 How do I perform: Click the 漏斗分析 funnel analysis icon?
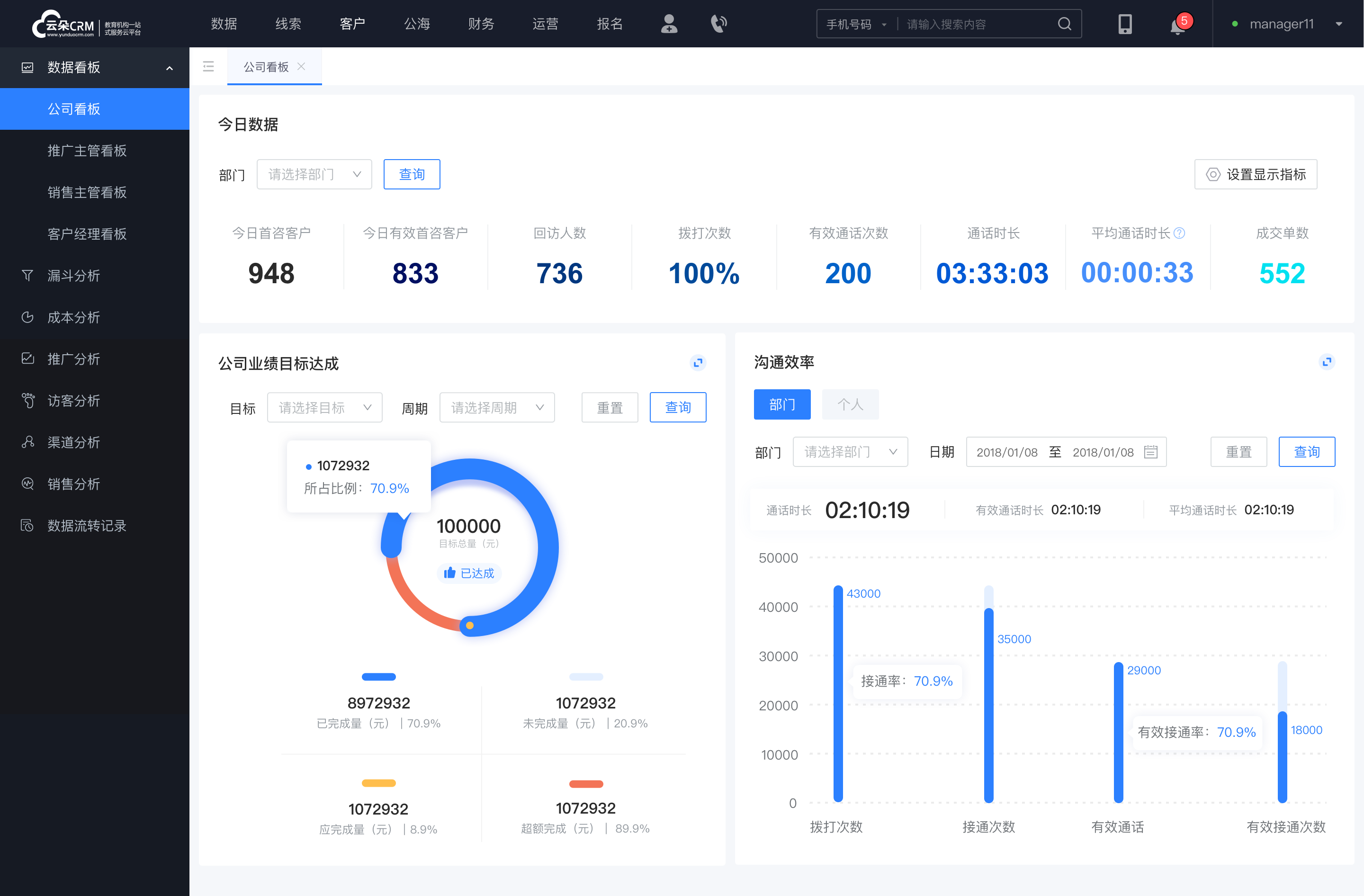26,274
